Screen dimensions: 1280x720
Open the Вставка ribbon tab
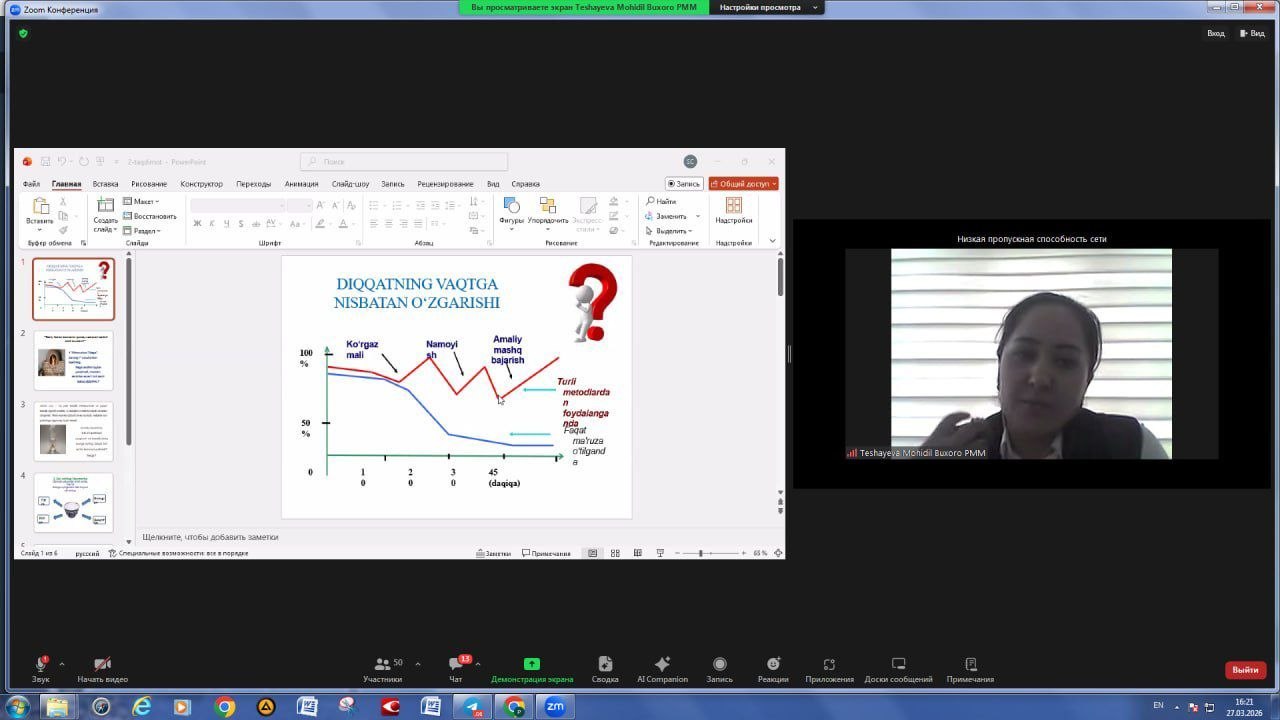pos(105,184)
